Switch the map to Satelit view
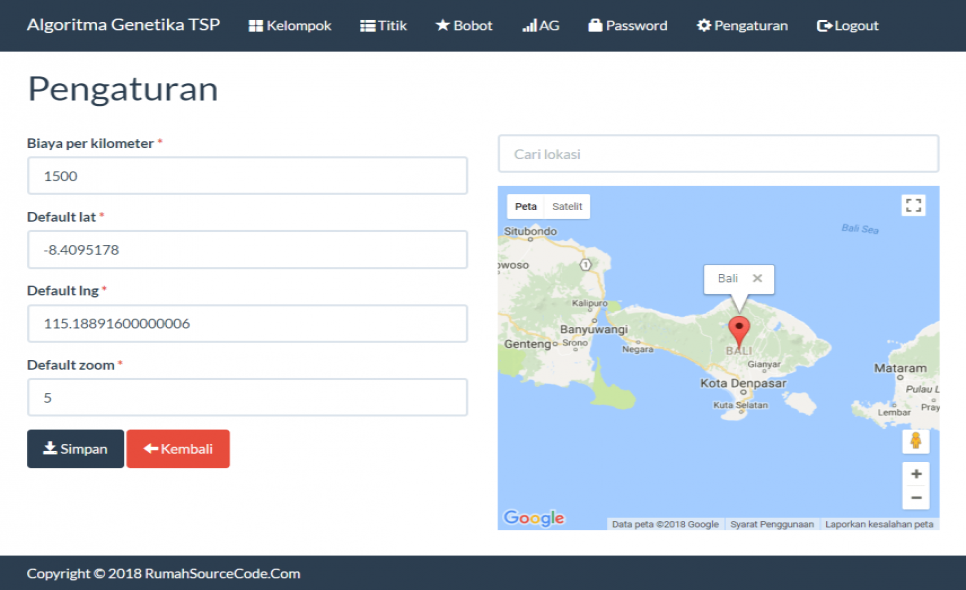 coord(567,205)
